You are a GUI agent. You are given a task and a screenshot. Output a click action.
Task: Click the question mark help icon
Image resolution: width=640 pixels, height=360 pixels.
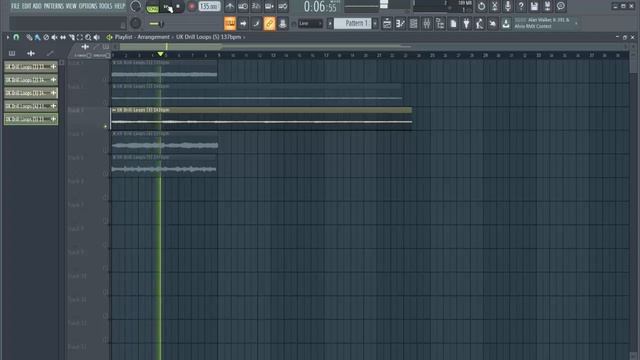click(x=521, y=6)
